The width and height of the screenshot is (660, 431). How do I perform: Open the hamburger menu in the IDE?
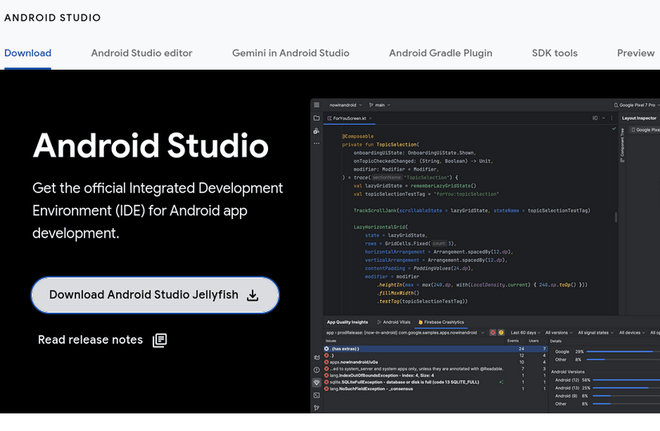(317, 104)
